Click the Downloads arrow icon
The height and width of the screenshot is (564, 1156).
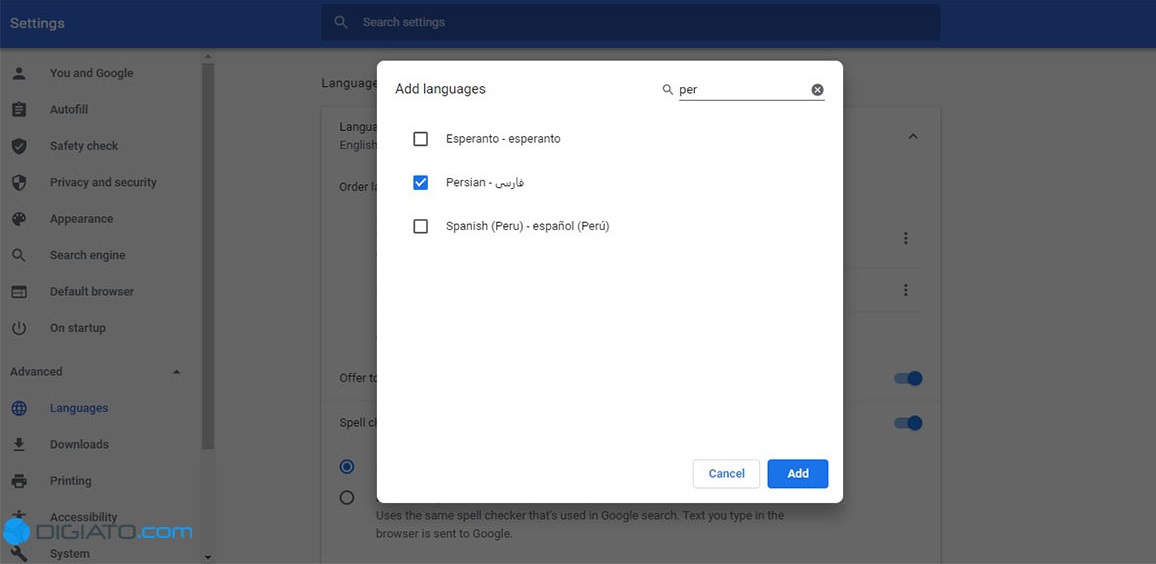(19, 444)
